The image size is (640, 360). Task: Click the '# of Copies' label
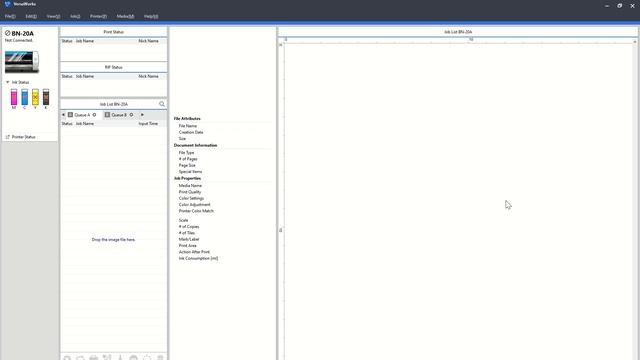coord(189,227)
